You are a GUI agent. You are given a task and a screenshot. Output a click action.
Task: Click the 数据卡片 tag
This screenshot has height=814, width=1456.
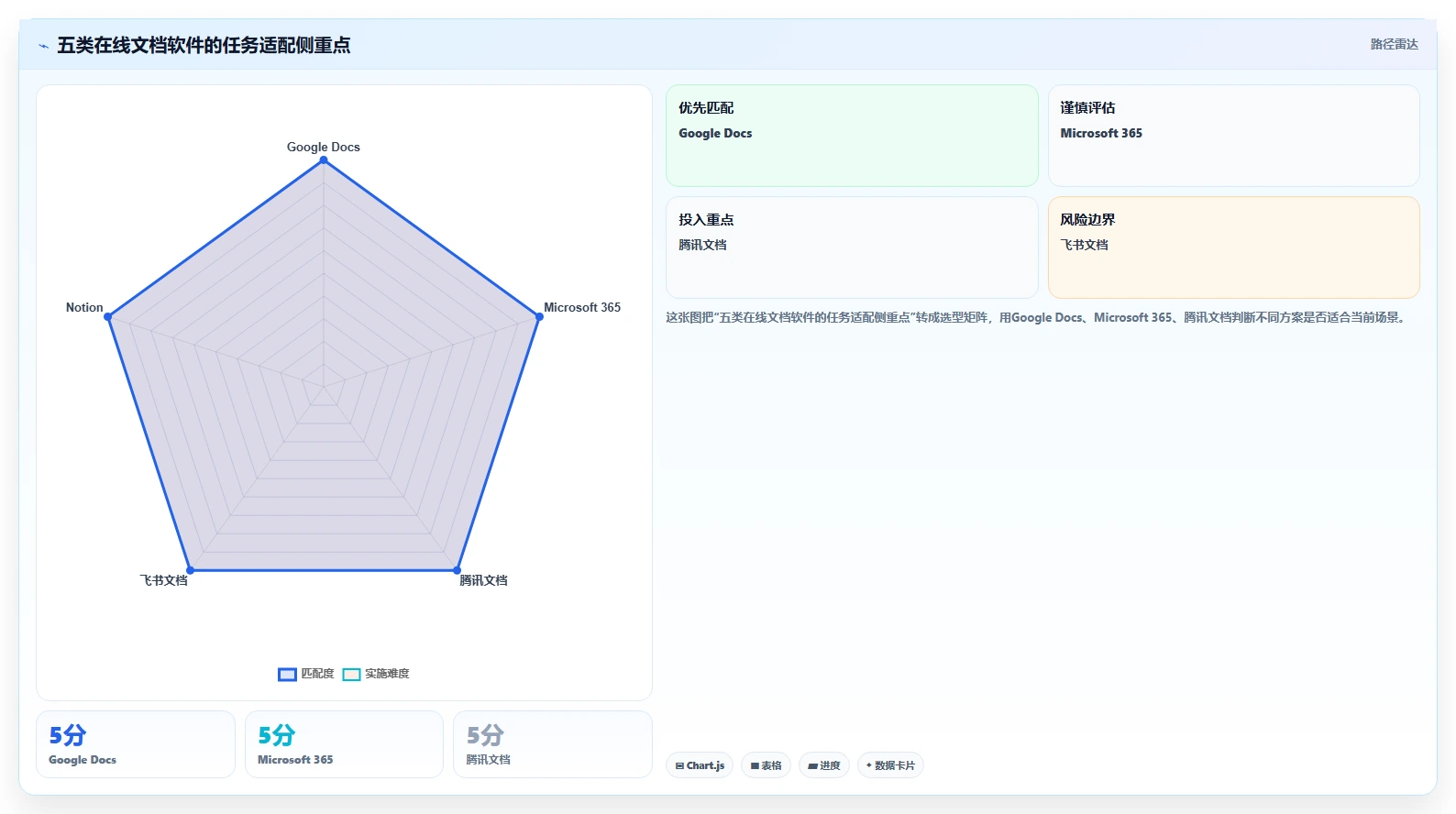[x=890, y=765]
